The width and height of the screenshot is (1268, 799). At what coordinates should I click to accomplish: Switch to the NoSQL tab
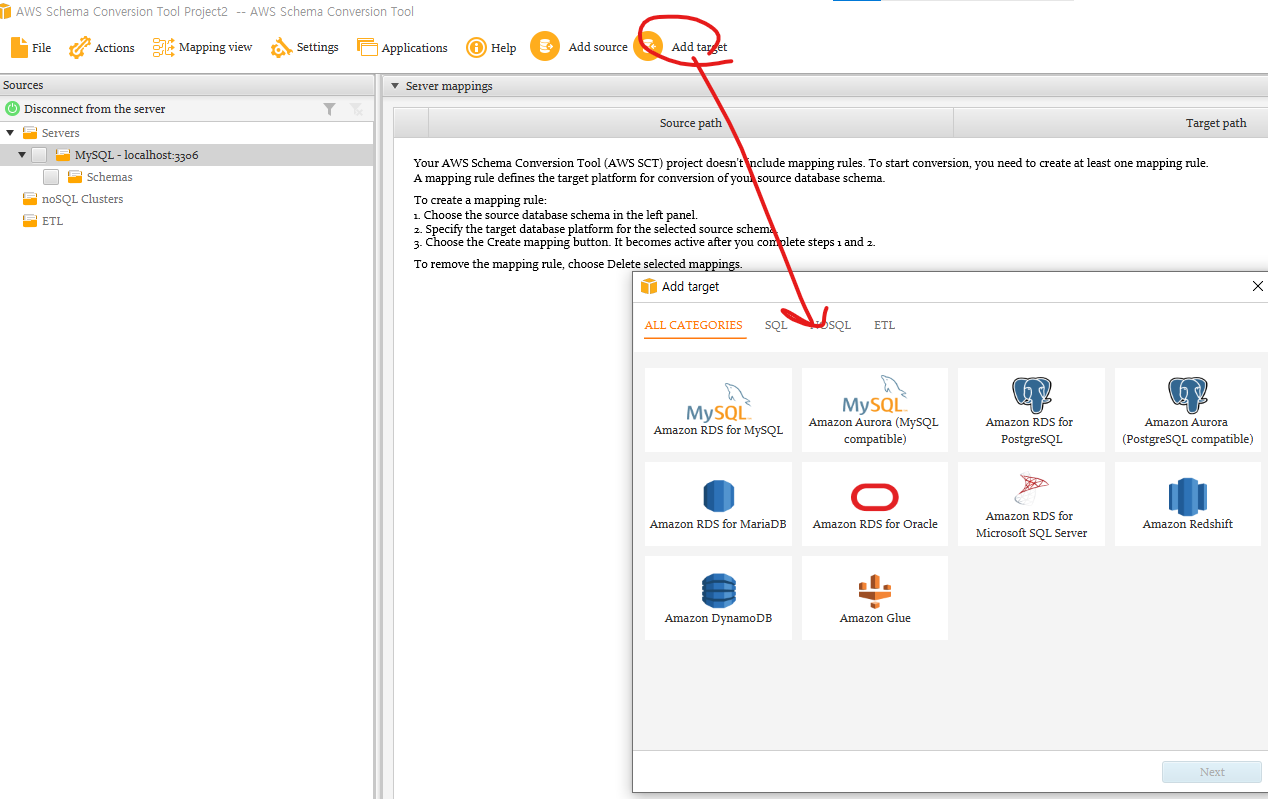tap(830, 325)
